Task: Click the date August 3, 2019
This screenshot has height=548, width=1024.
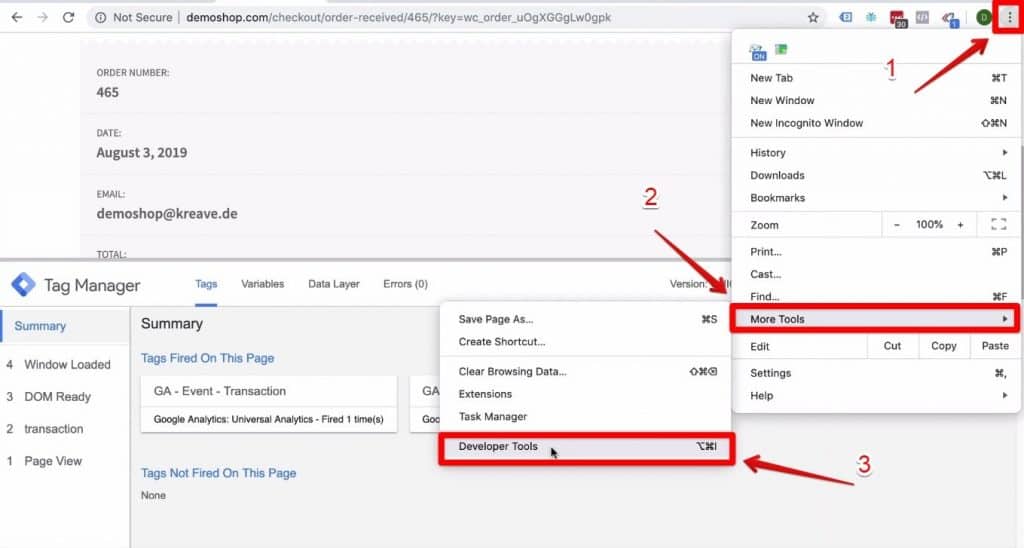Action: tap(142, 153)
